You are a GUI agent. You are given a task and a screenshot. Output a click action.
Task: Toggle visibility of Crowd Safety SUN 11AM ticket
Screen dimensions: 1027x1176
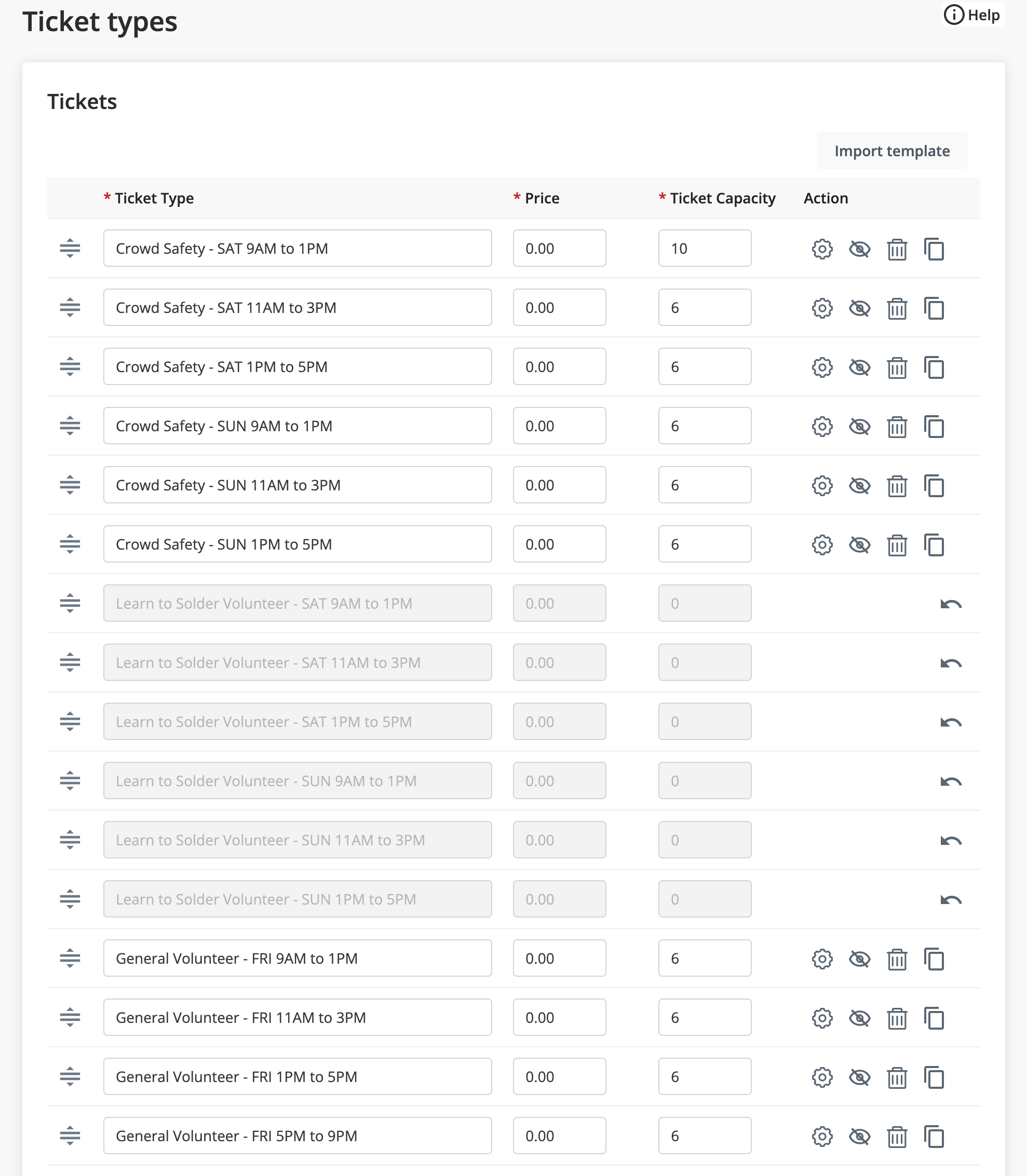pos(859,485)
